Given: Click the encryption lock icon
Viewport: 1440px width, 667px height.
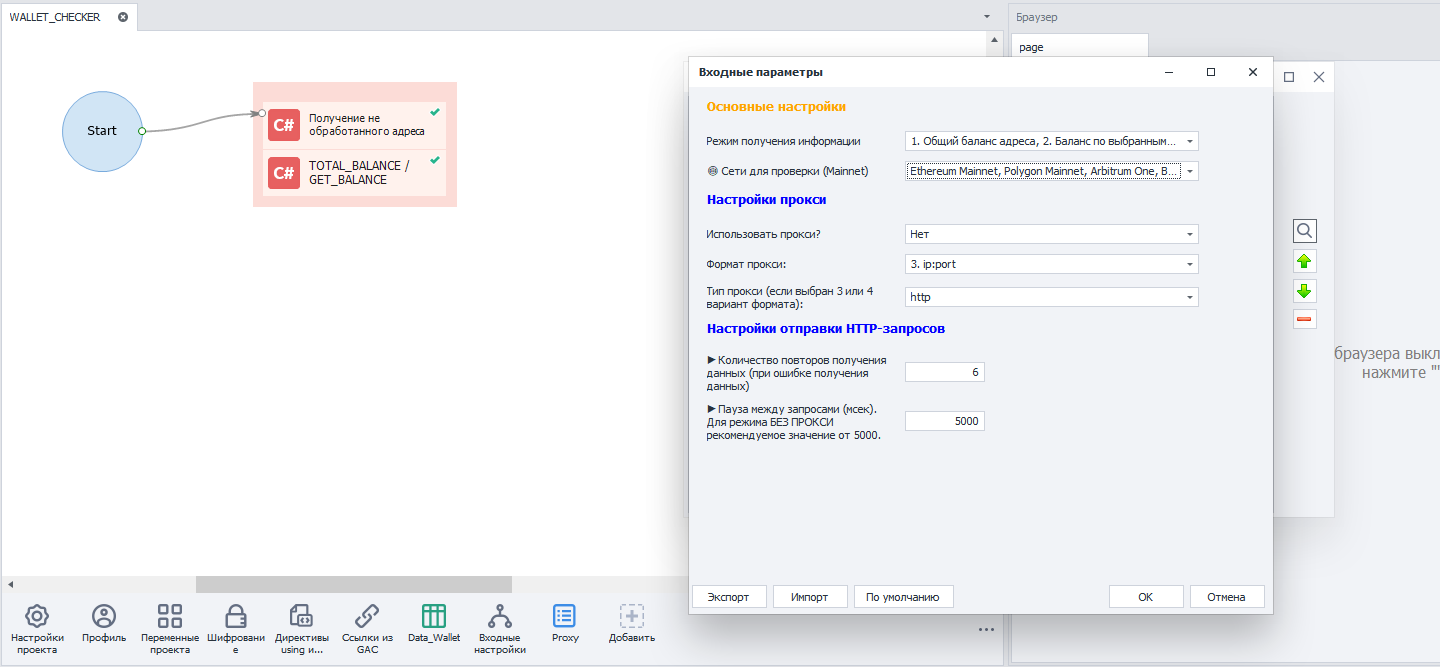Looking at the screenshot, I should [236, 616].
